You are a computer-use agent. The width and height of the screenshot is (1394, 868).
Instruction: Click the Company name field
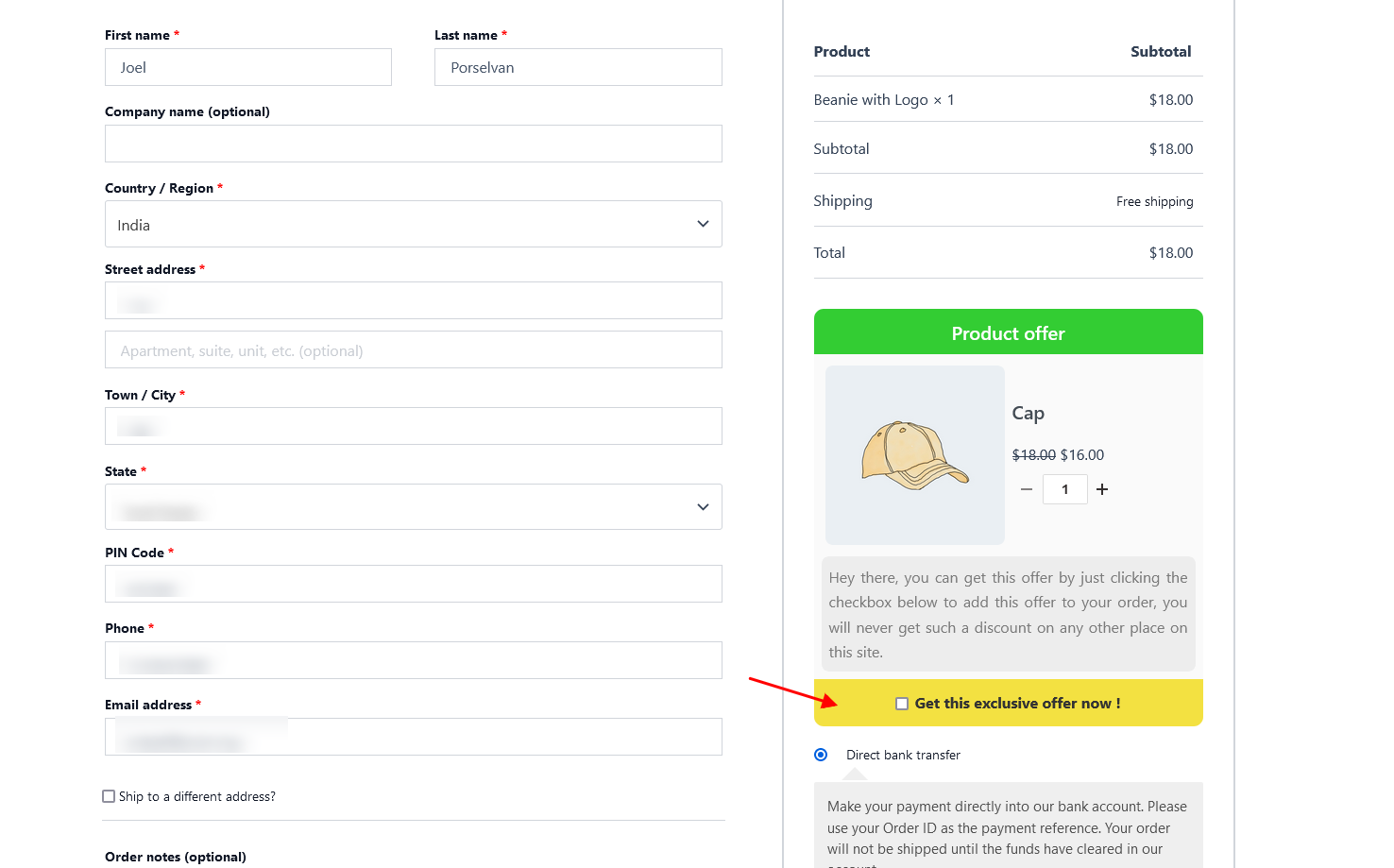[413, 144]
